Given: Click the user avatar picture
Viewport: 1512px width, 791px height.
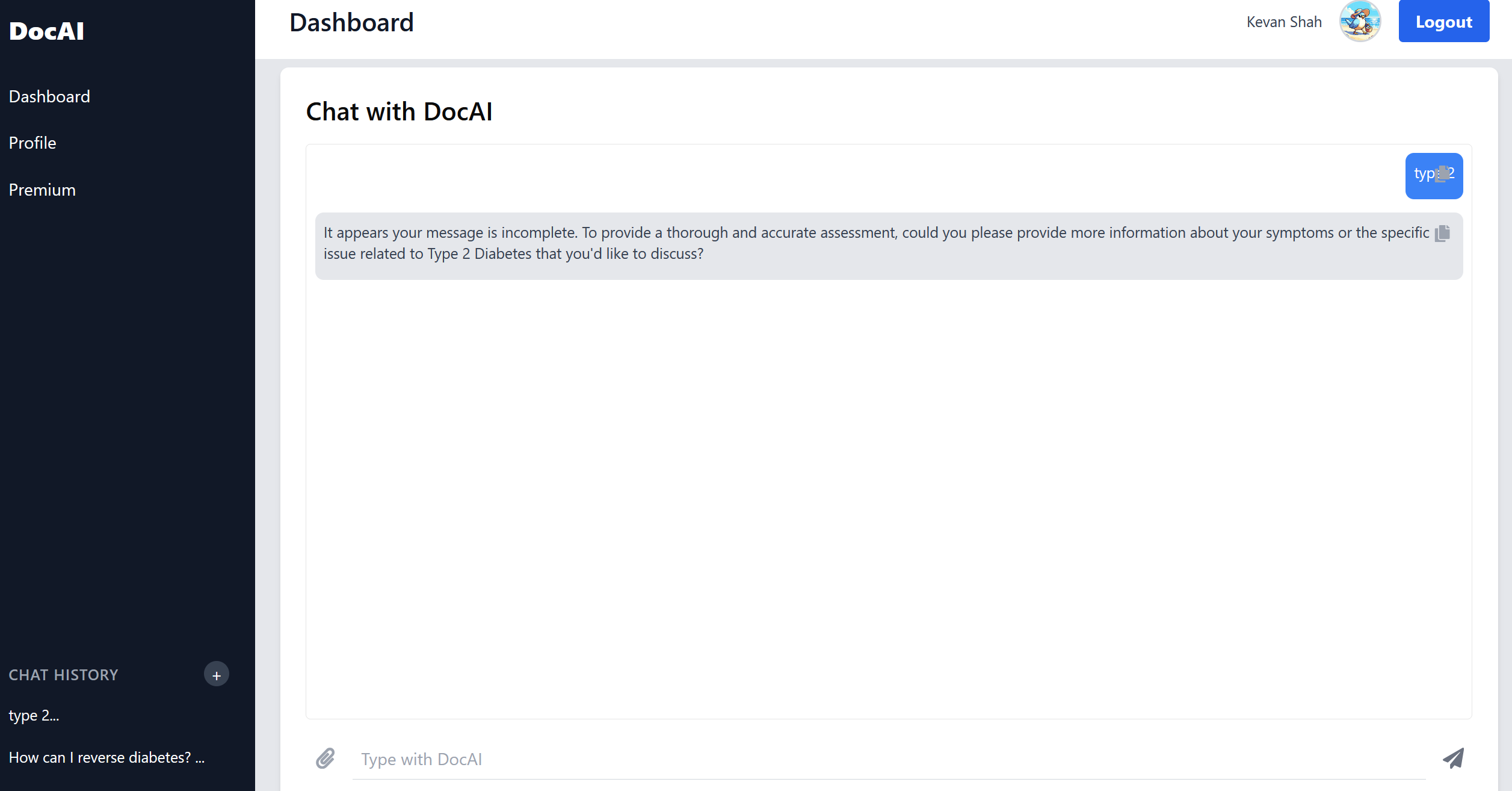Looking at the screenshot, I should click(1360, 22).
